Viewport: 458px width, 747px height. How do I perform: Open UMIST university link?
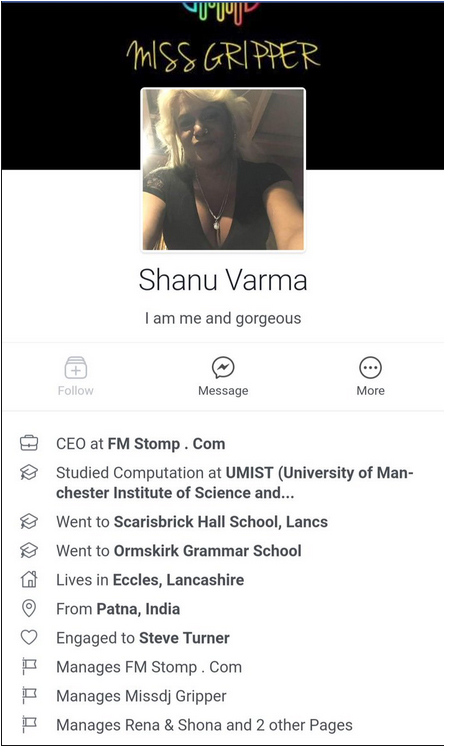point(235,483)
